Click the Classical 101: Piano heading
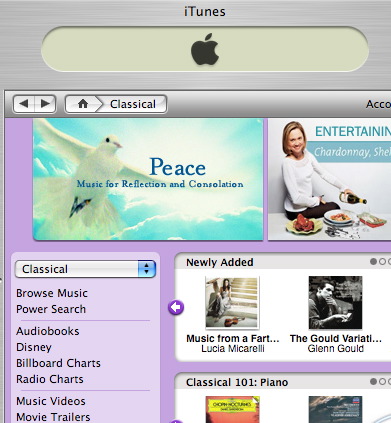 [237, 382]
